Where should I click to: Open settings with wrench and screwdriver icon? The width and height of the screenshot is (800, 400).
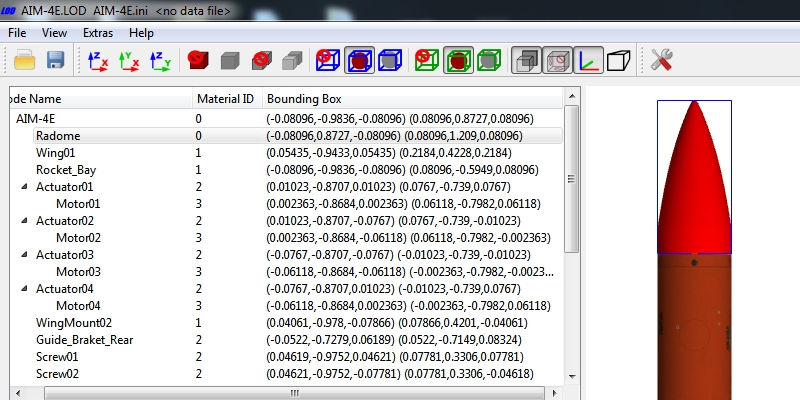(662, 60)
